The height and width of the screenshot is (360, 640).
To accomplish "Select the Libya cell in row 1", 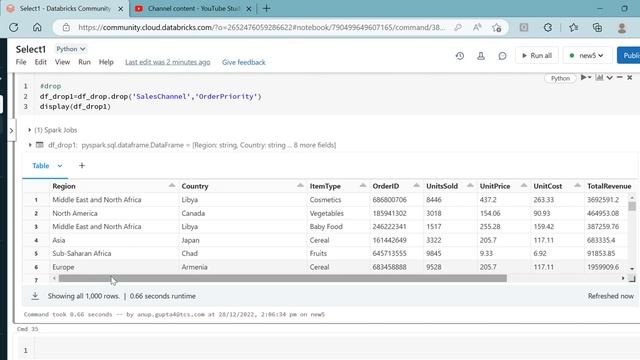I will [242, 200].
